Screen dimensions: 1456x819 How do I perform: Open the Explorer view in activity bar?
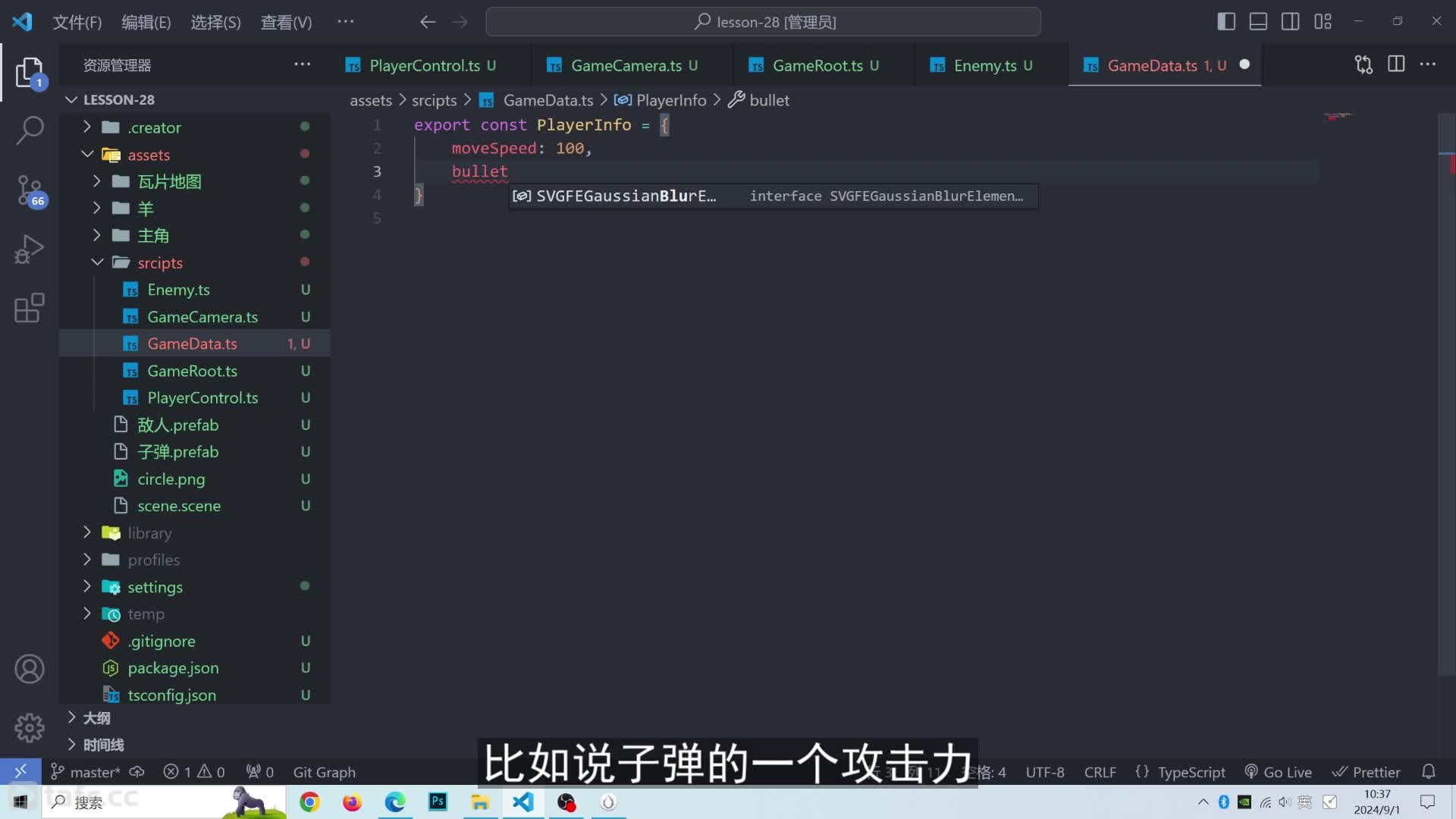(30, 73)
